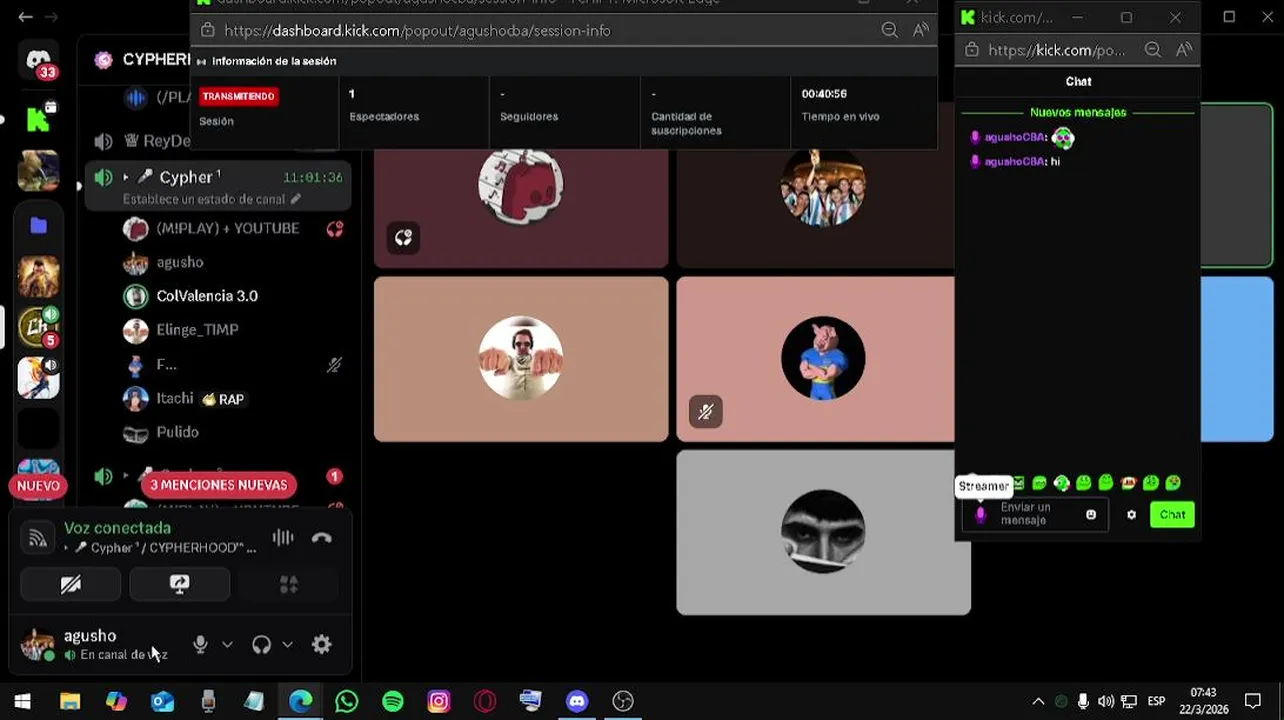1284x720 pixels.
Task: Select Pulido in voice list
Action: click(x=177, y=432)
